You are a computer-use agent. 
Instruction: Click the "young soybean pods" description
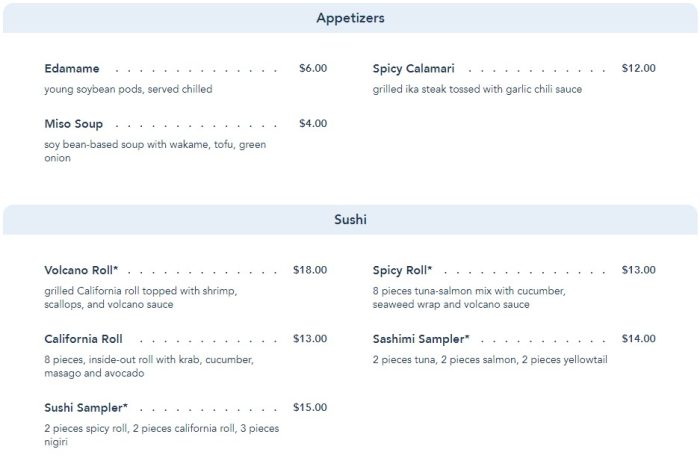[x=128, y=89]
